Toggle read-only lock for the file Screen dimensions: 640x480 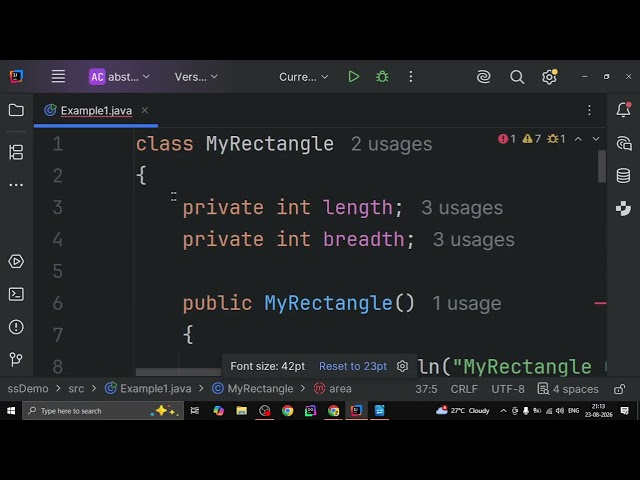(620, 389)
